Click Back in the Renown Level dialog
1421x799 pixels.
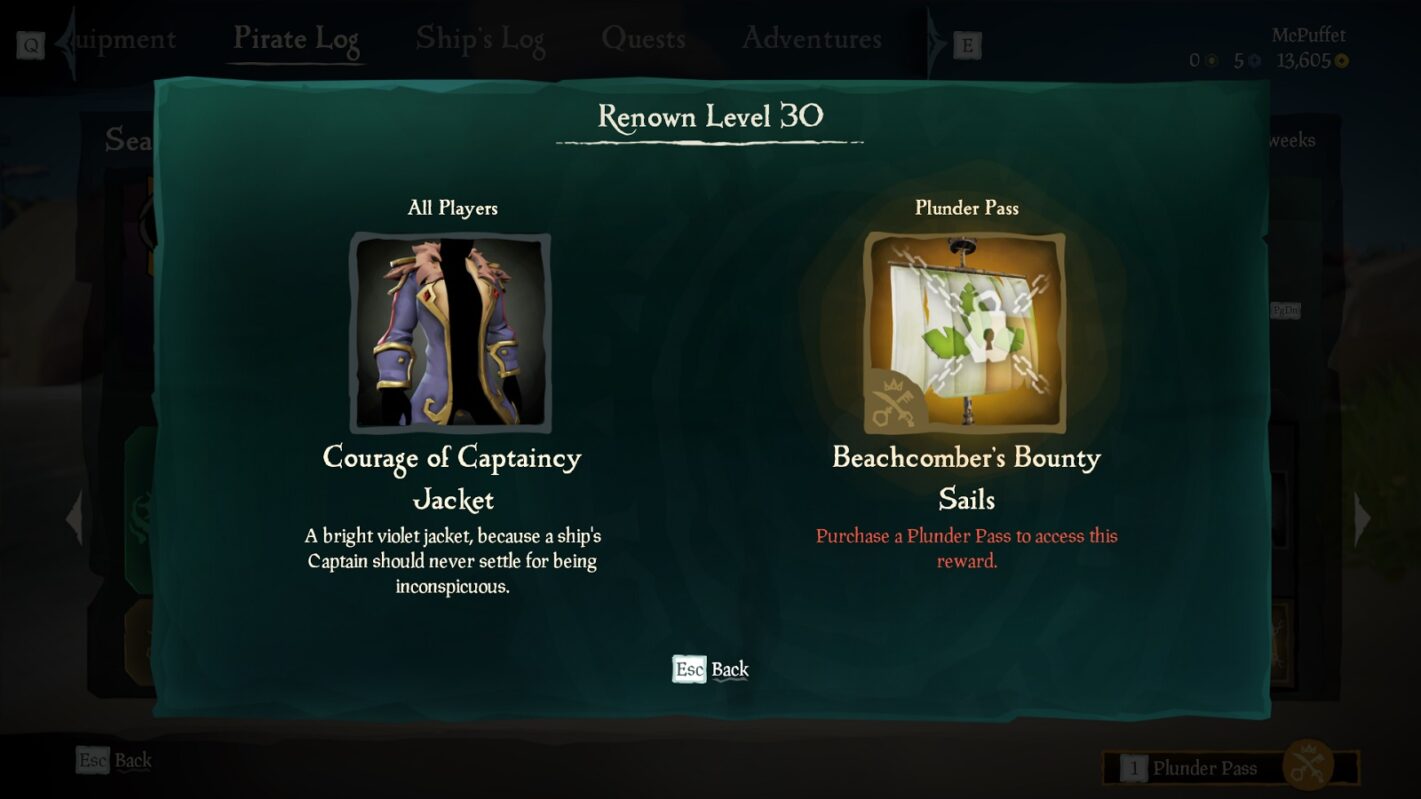click(730, 669)
